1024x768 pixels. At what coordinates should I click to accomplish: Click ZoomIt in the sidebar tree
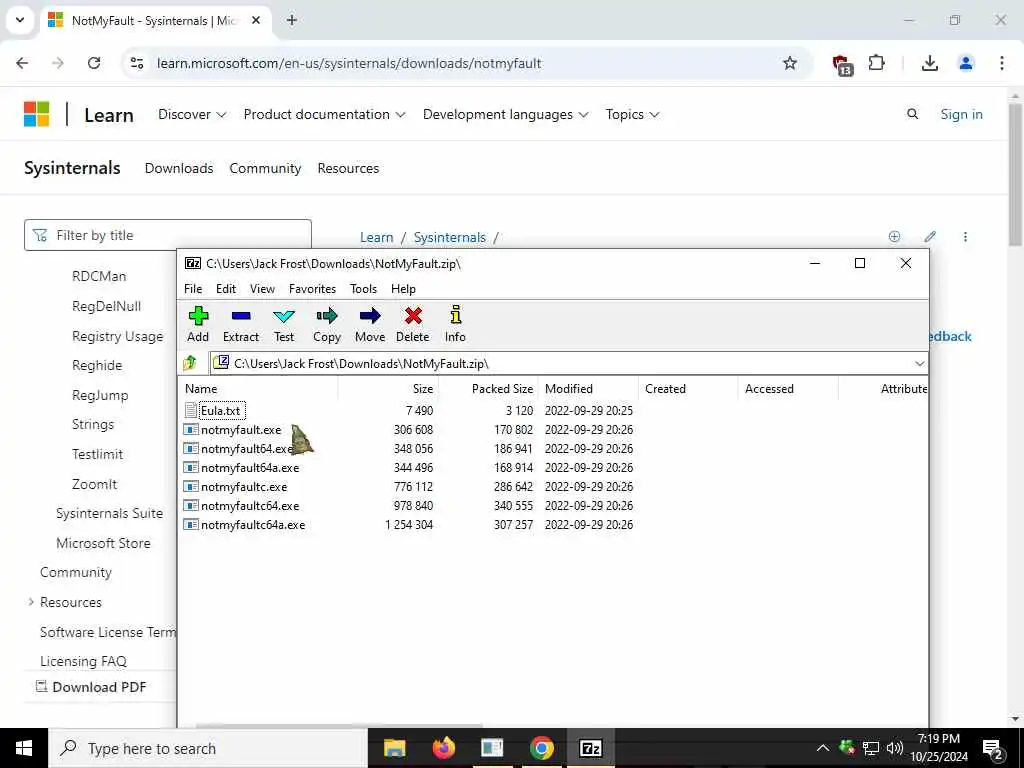[95, 484]
